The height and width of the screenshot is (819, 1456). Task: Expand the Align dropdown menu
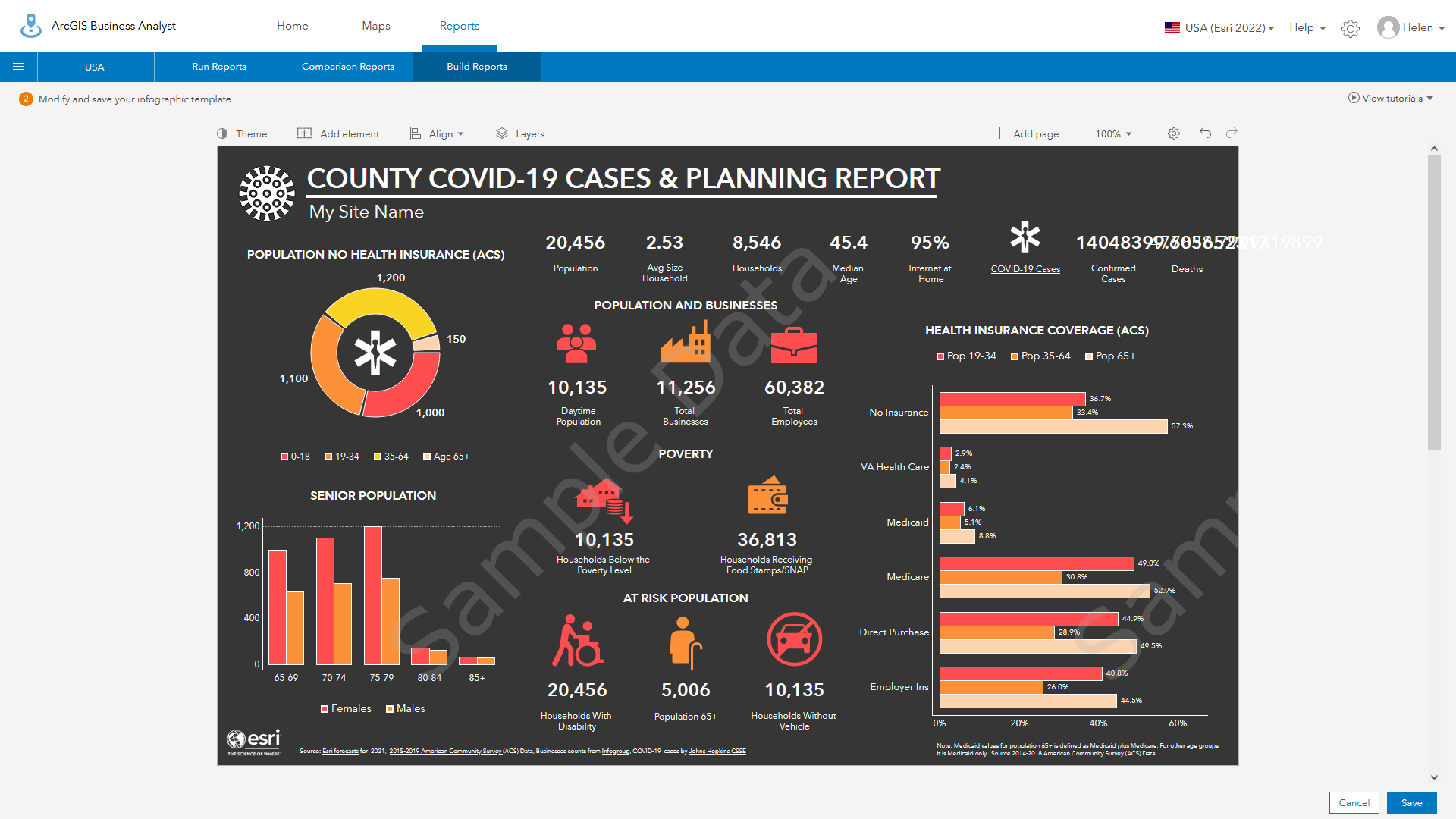click(438, 133)
